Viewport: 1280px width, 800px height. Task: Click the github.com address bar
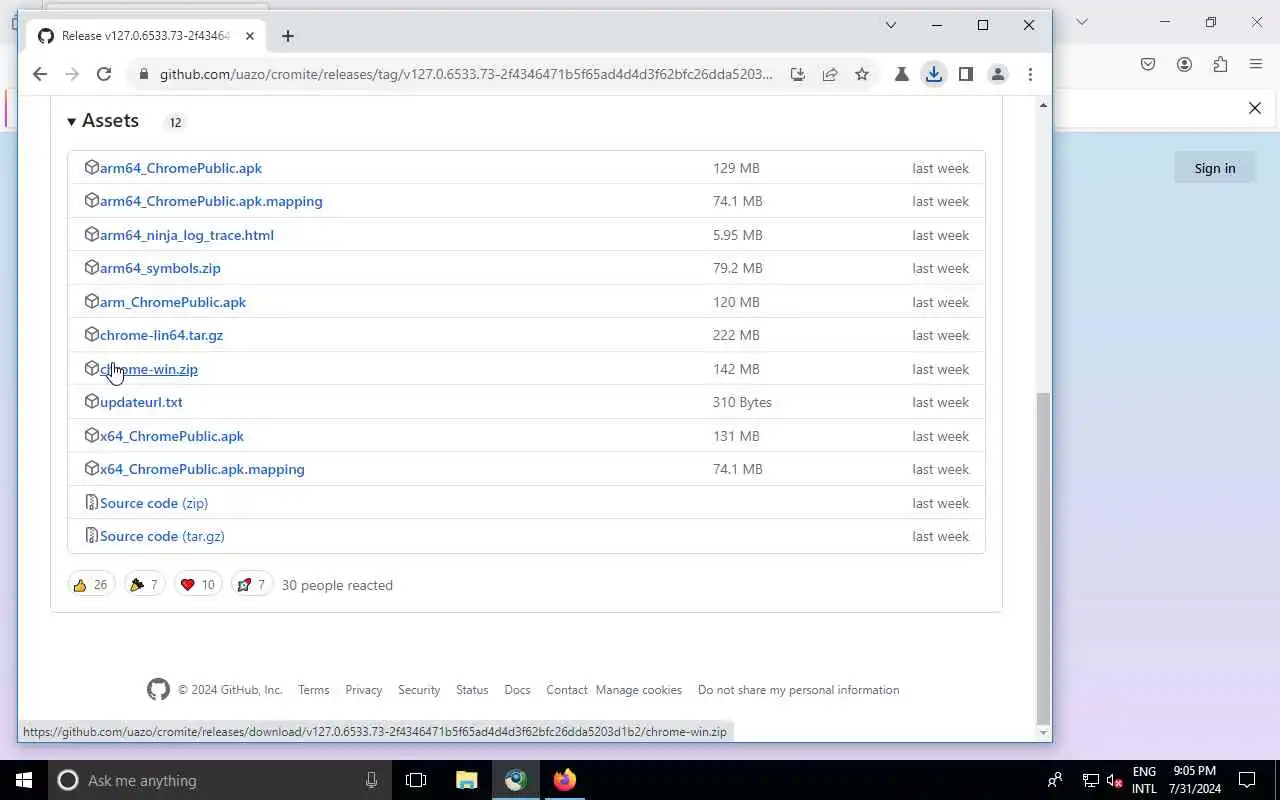pyautogui.click(x=465, y=74)
